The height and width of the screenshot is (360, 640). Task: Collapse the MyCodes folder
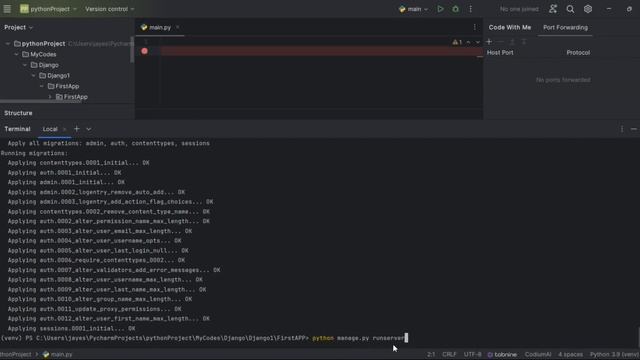(16, 54)
